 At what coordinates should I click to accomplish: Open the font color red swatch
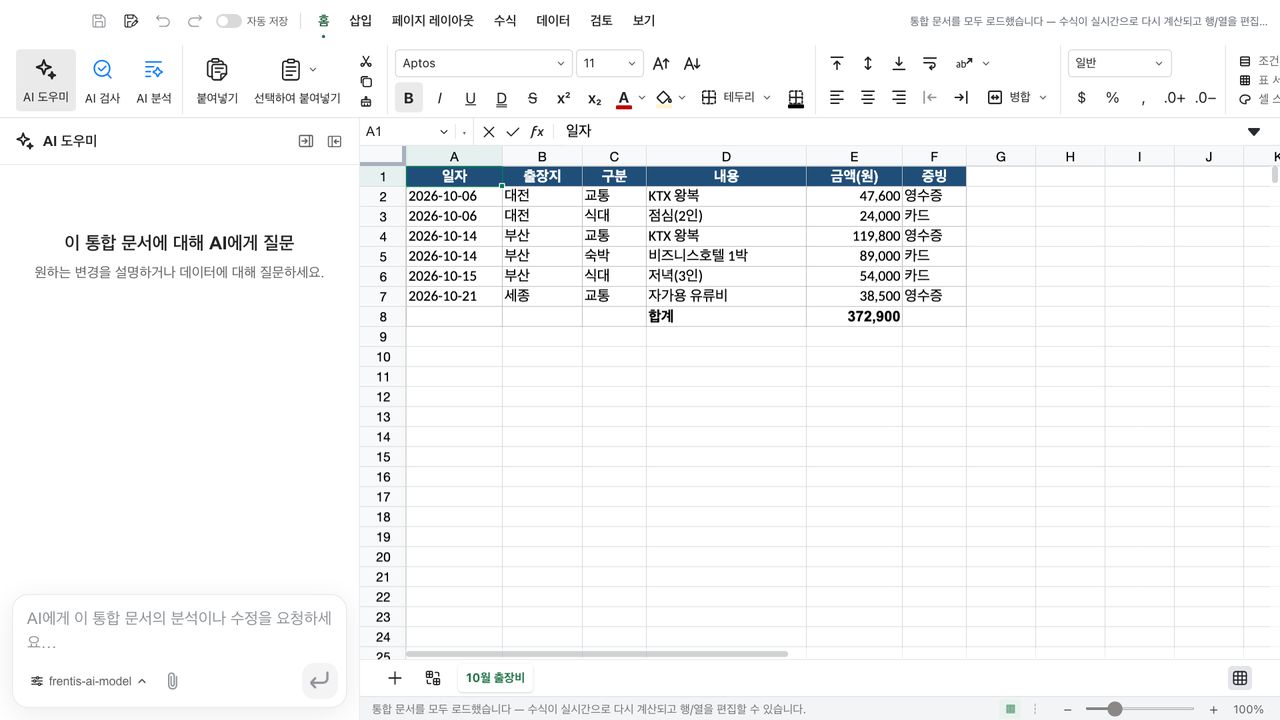coord(624,98)
